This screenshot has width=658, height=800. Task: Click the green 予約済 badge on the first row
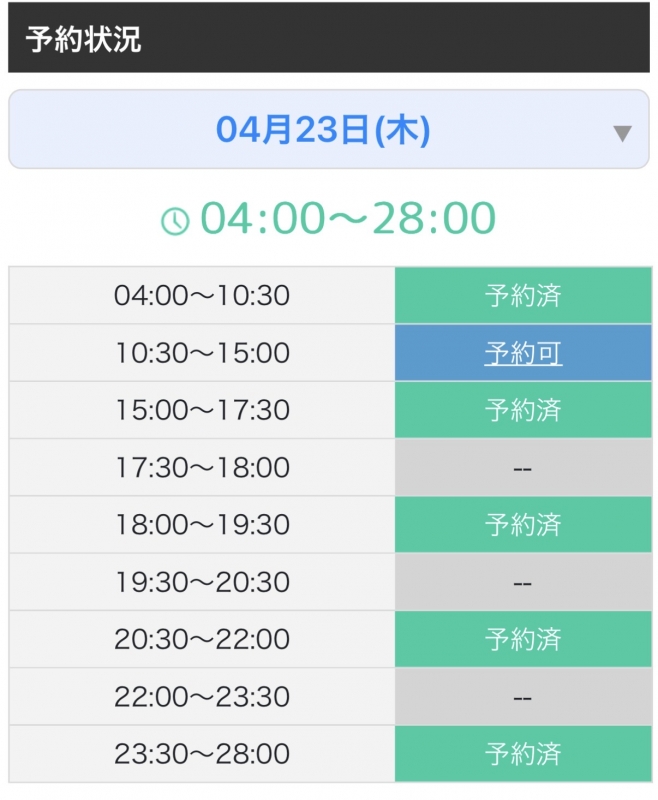click(524, 293)
